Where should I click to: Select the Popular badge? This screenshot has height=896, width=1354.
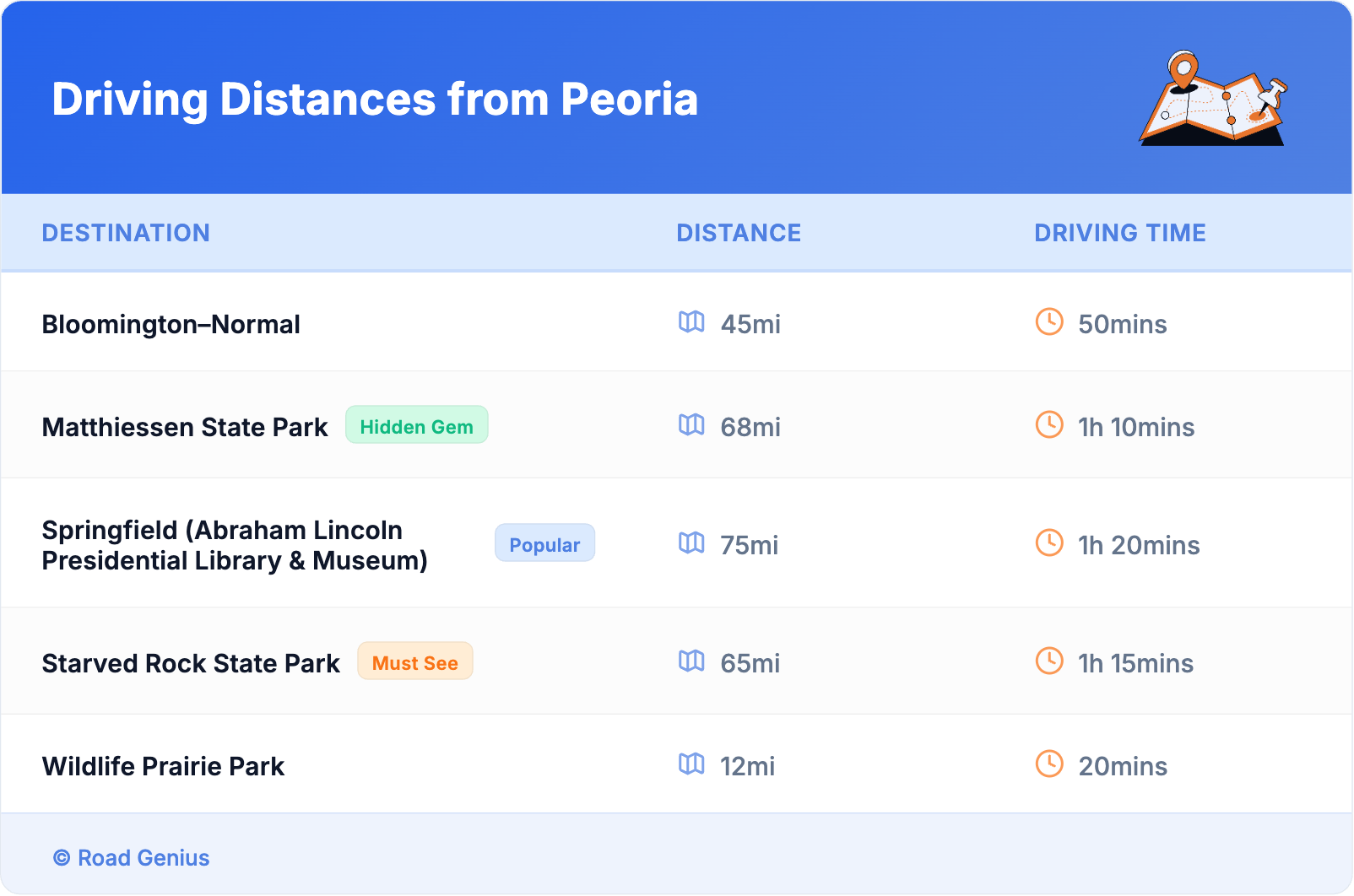(x=544, y=543)
